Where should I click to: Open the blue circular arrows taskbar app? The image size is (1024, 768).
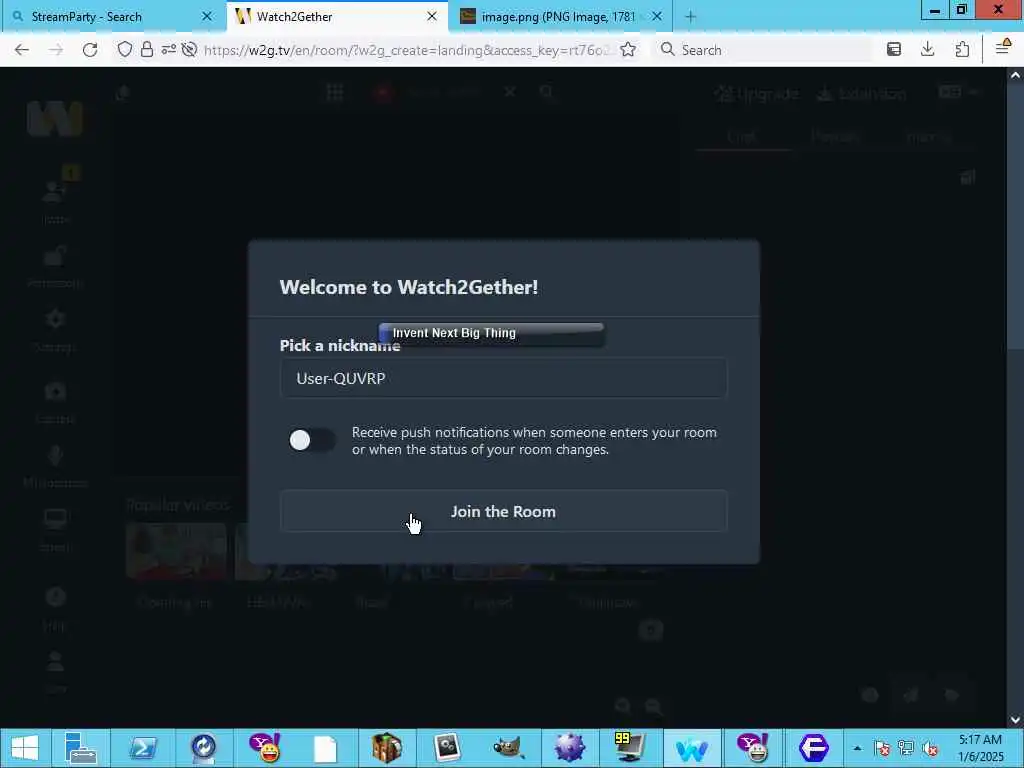click(203, 748)
